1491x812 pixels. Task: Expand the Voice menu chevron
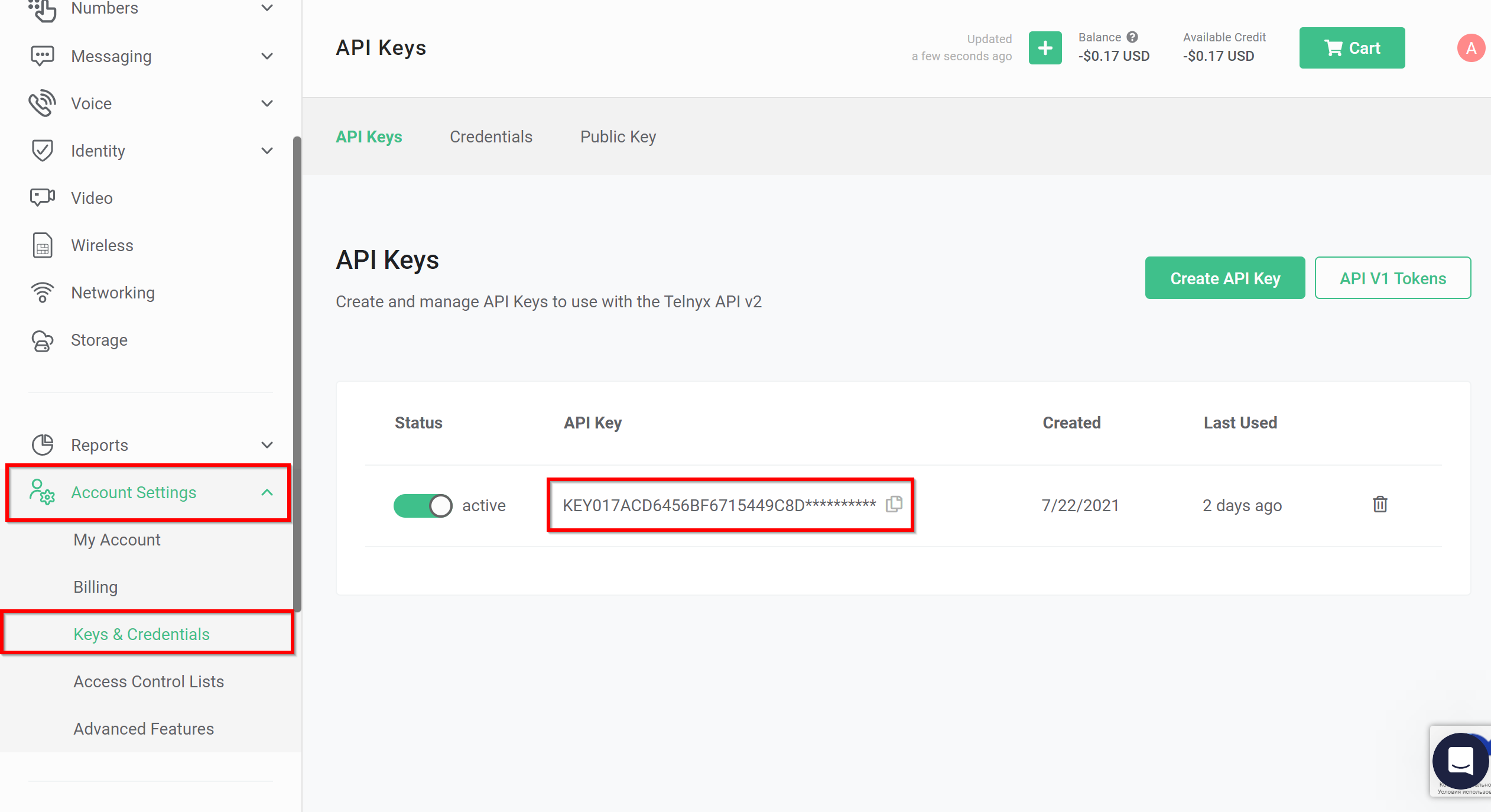tap(267, 103)
